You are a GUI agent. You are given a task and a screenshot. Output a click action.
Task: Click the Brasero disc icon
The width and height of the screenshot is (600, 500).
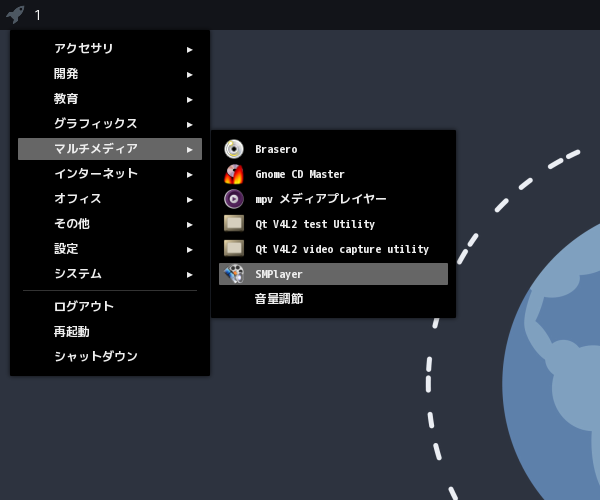(x=234, y=149)
